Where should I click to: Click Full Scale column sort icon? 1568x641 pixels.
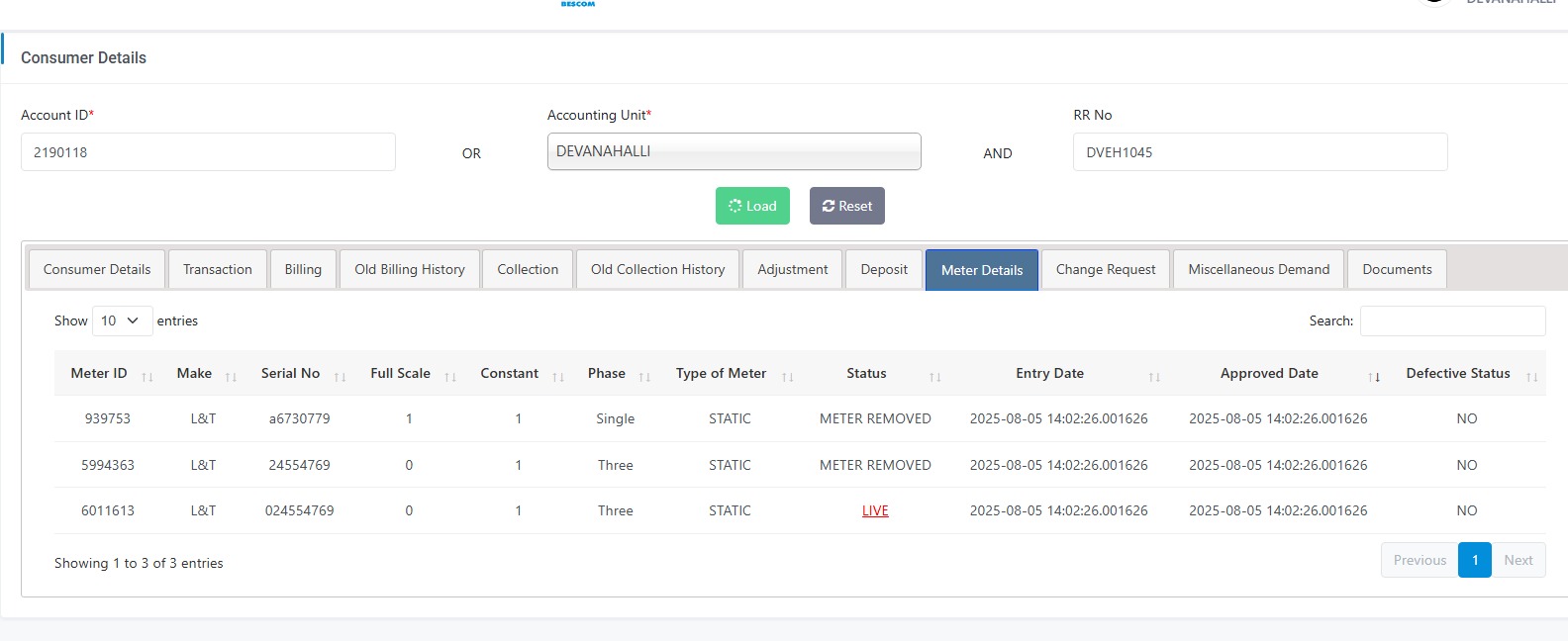(450, 376)
